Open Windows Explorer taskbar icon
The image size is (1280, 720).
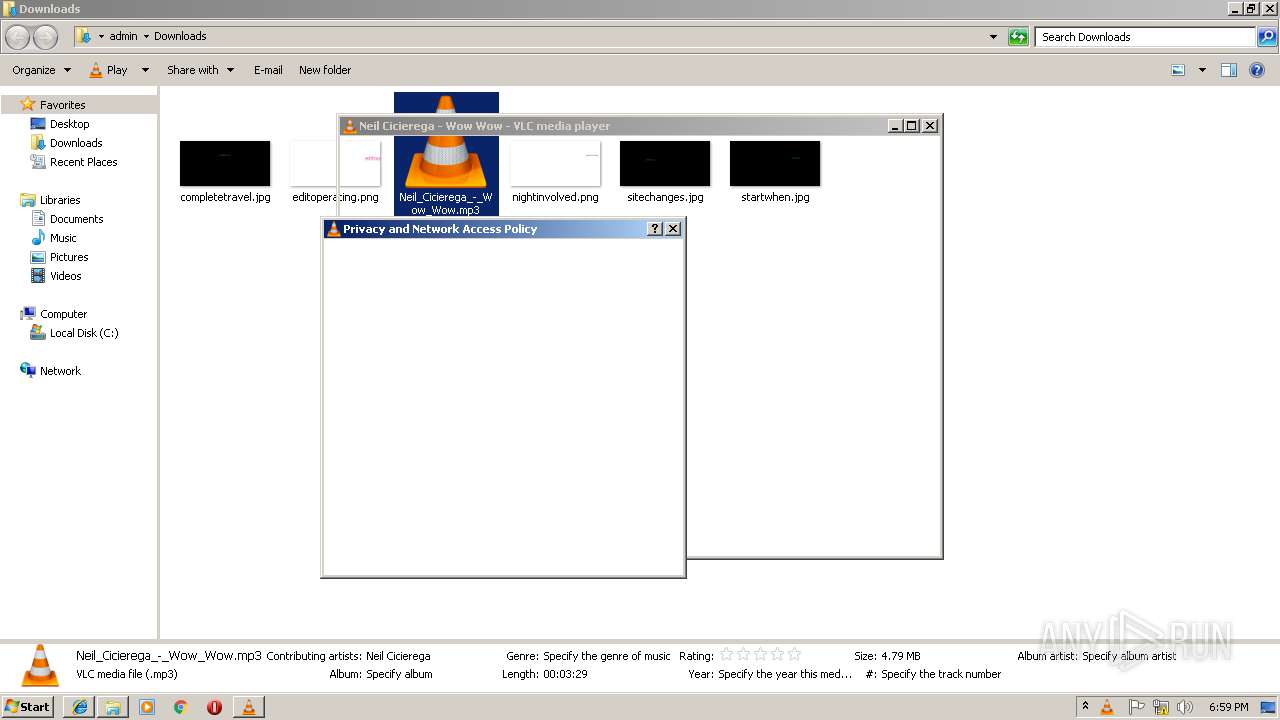113,707
